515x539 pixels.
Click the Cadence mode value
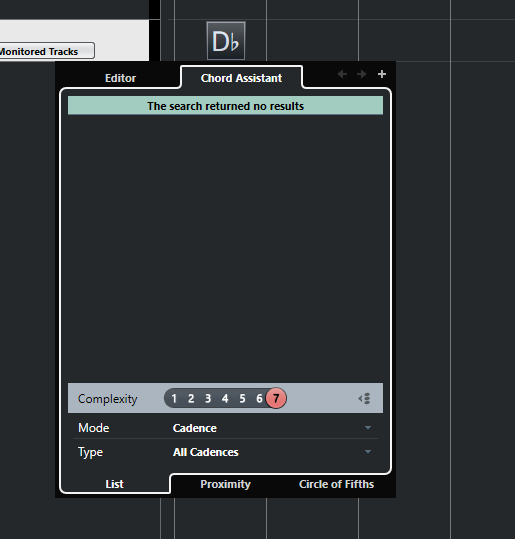[195, 428]
